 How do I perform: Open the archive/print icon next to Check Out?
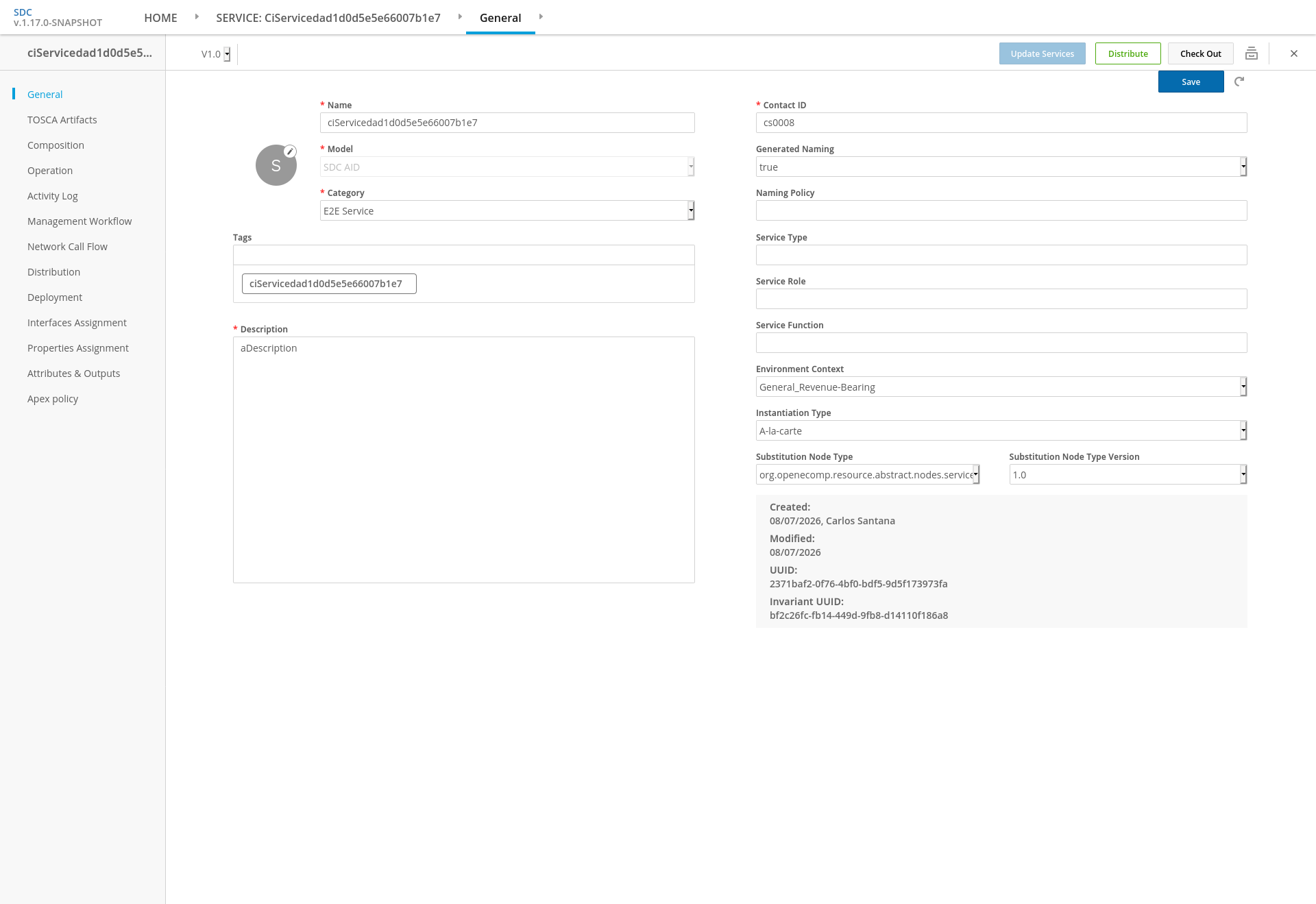pos(1252,53)
